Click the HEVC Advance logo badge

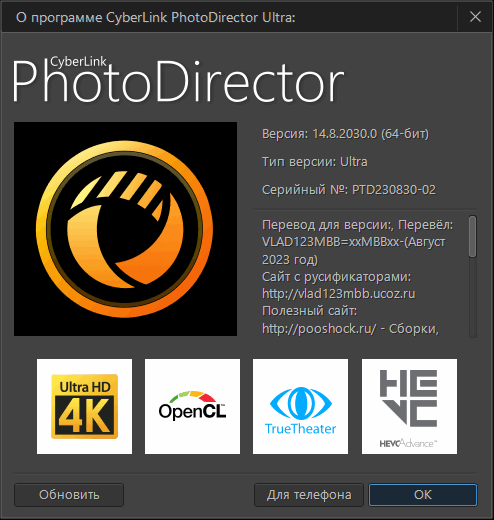coord(409,406)
